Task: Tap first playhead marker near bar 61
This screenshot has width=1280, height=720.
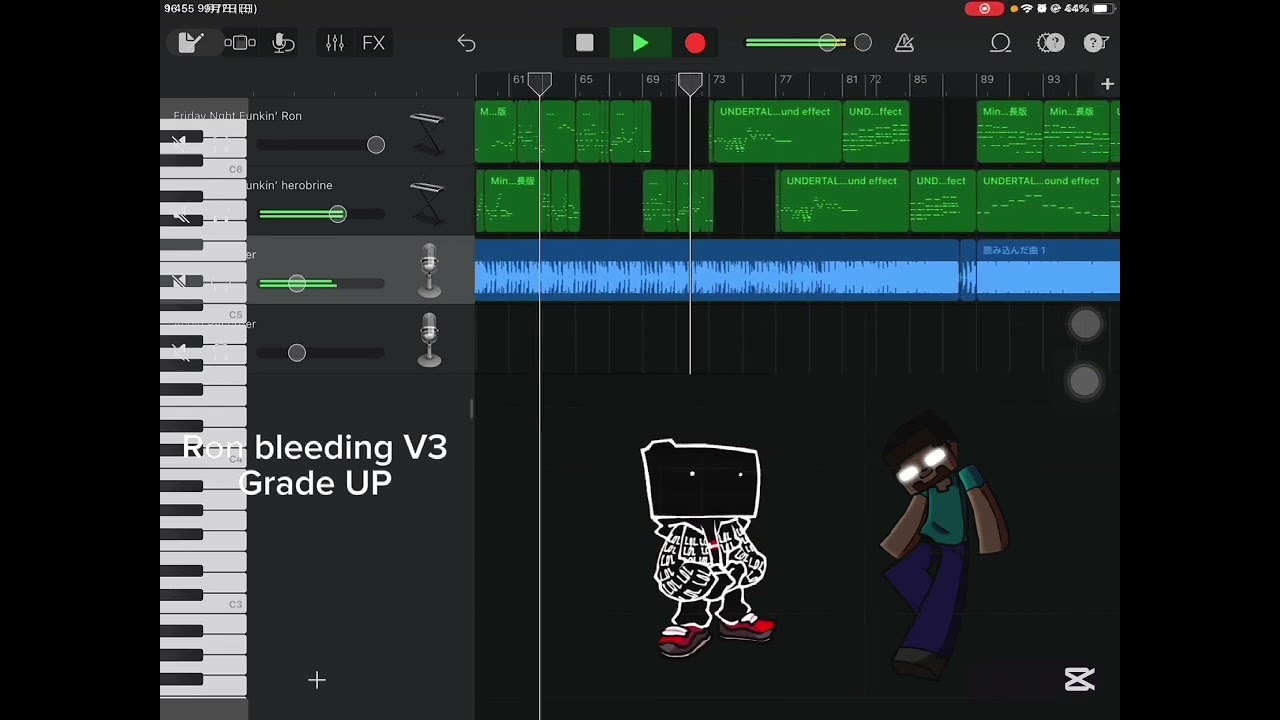Action: pyautogui.click(x=540, y=84)
